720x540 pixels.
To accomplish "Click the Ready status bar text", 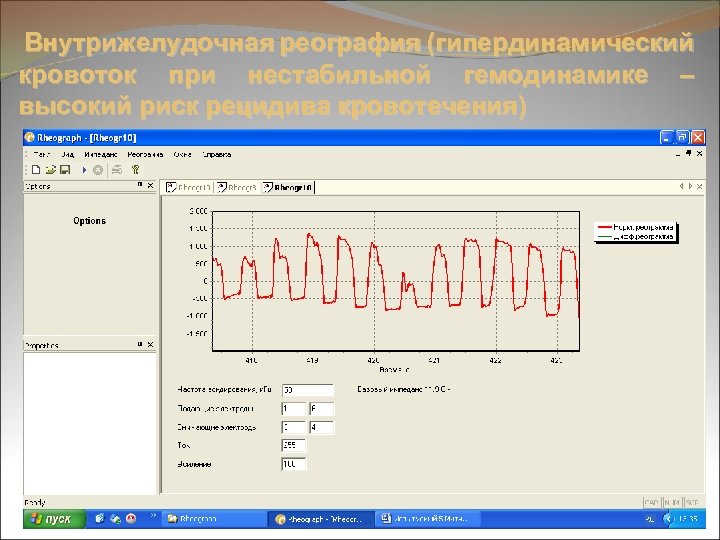I will coord(34,502).
